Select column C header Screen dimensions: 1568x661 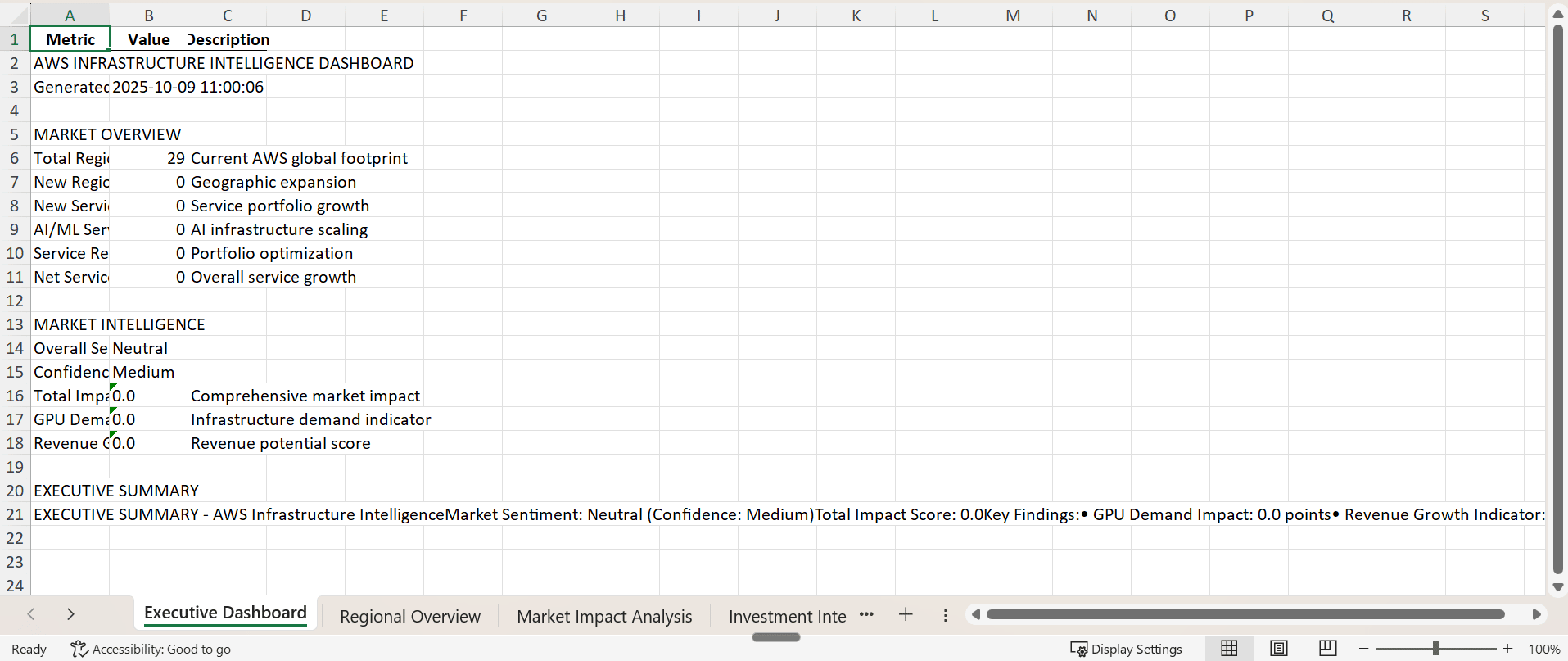tap(228, 16)
